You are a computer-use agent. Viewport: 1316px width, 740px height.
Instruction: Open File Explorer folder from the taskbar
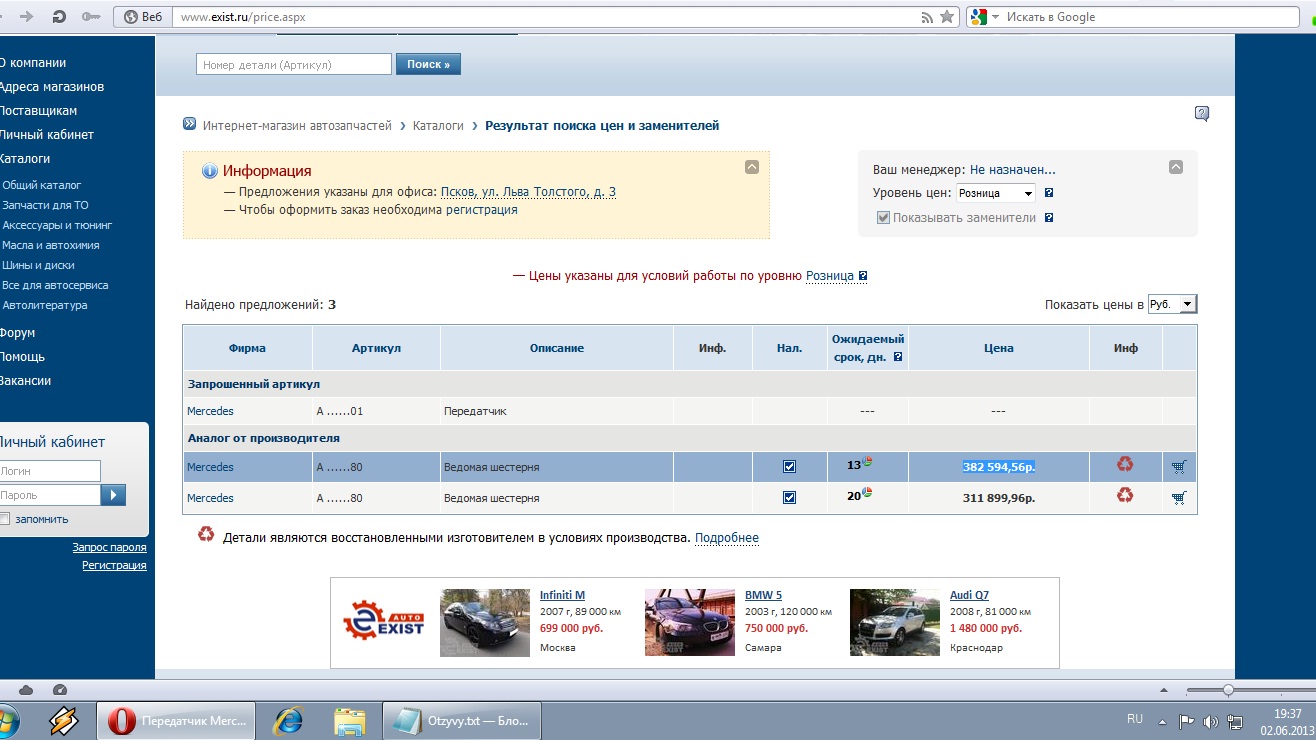(x=349, y=720)
